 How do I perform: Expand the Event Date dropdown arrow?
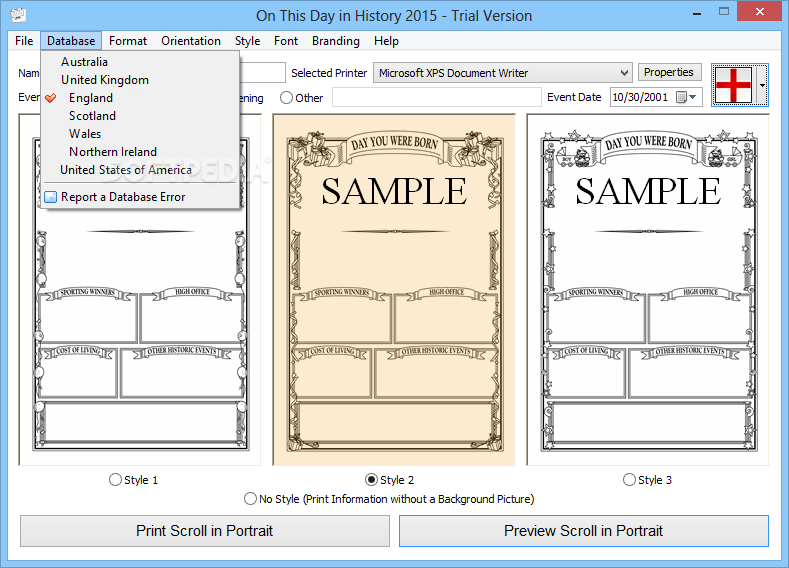coord(693,97)
